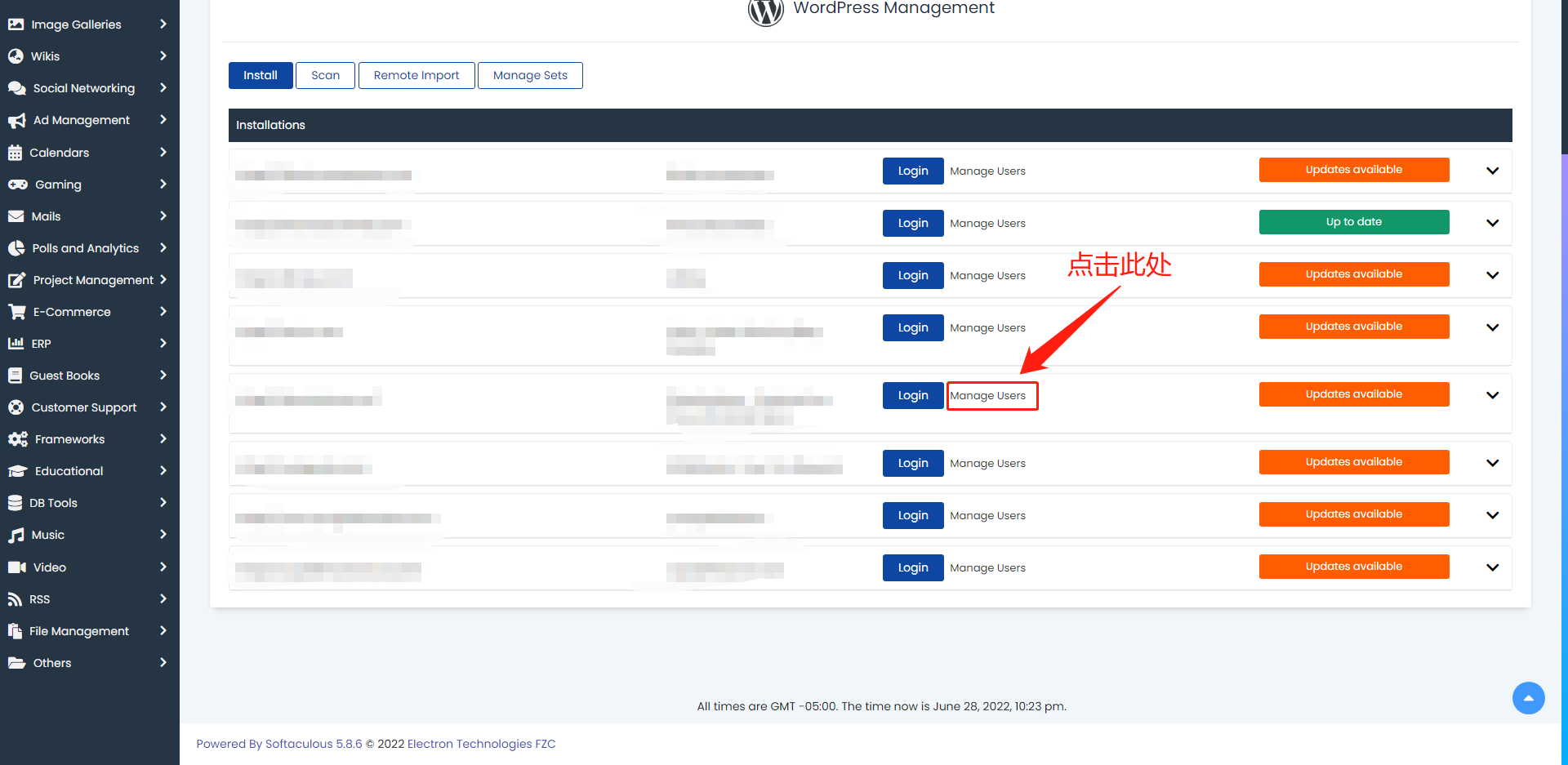Click the Educational graduation cap icon
Image resolution: width=1568 pixels, height=765 pixels.
17,471
